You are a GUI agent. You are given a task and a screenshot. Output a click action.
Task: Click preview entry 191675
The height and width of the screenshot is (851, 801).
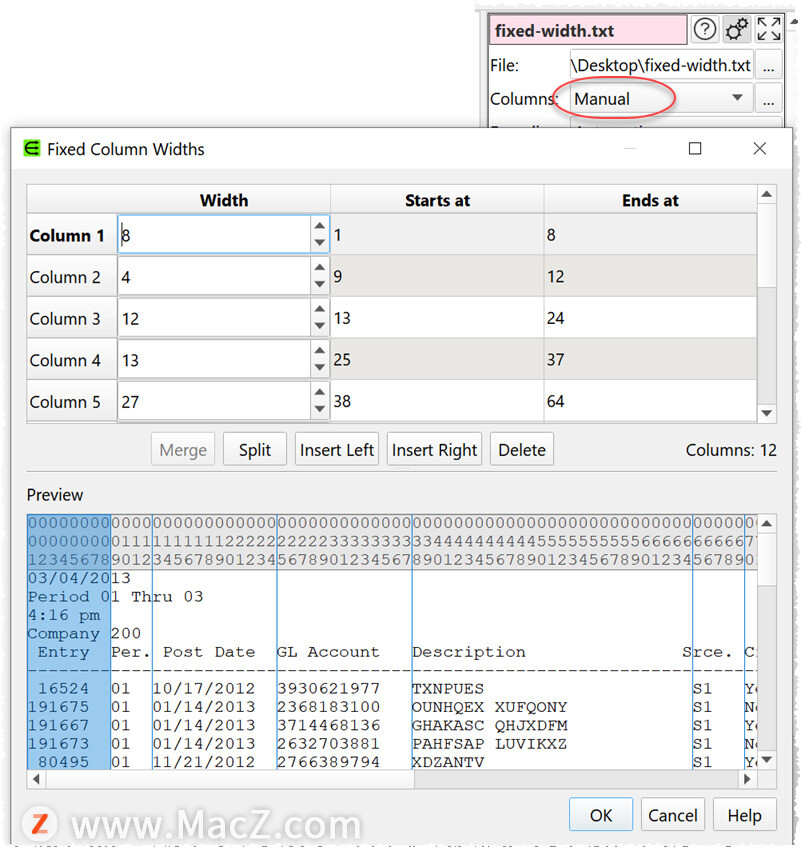coord(58,707)
